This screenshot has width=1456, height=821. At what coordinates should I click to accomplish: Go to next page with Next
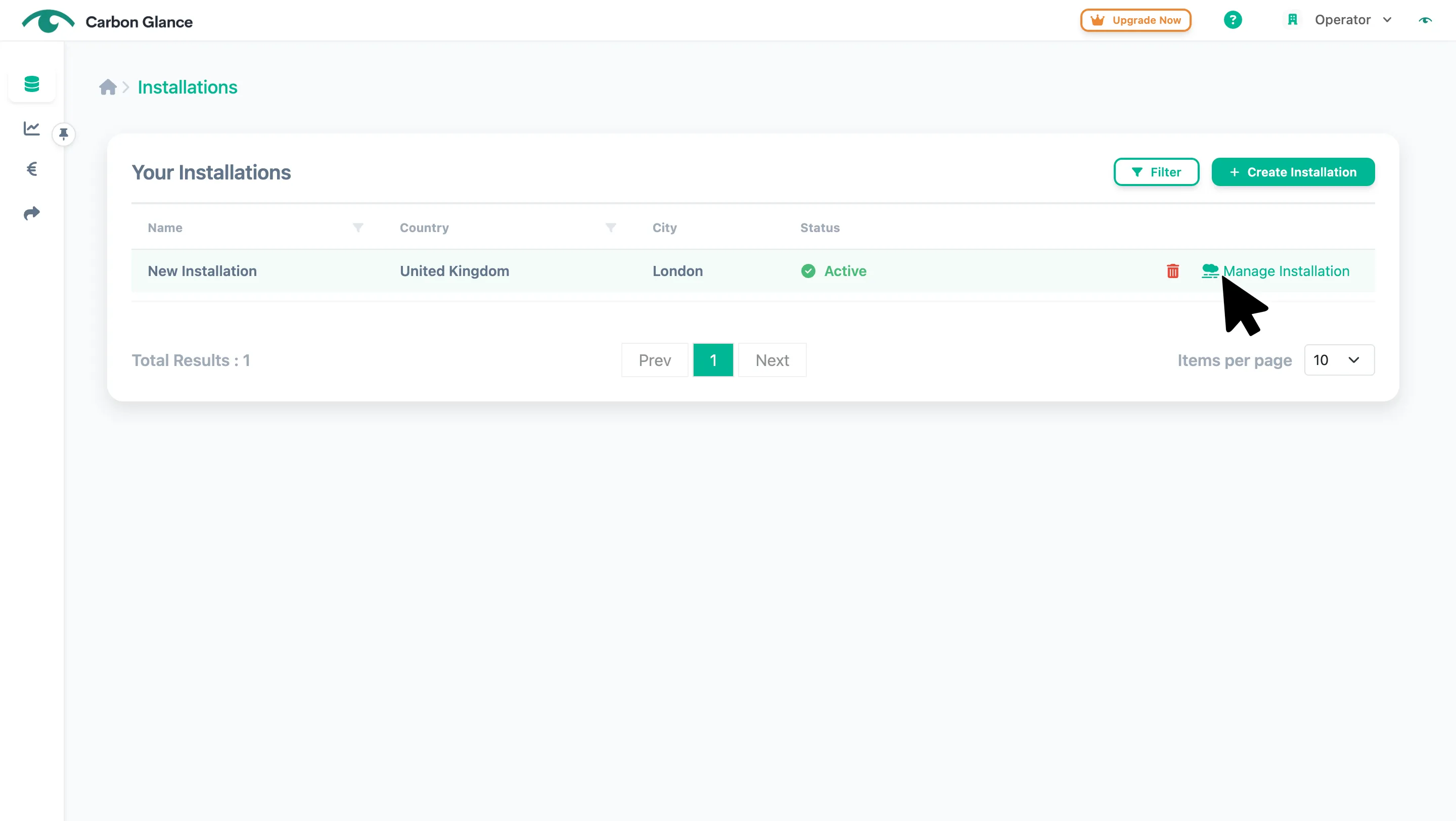pos(772,360)
